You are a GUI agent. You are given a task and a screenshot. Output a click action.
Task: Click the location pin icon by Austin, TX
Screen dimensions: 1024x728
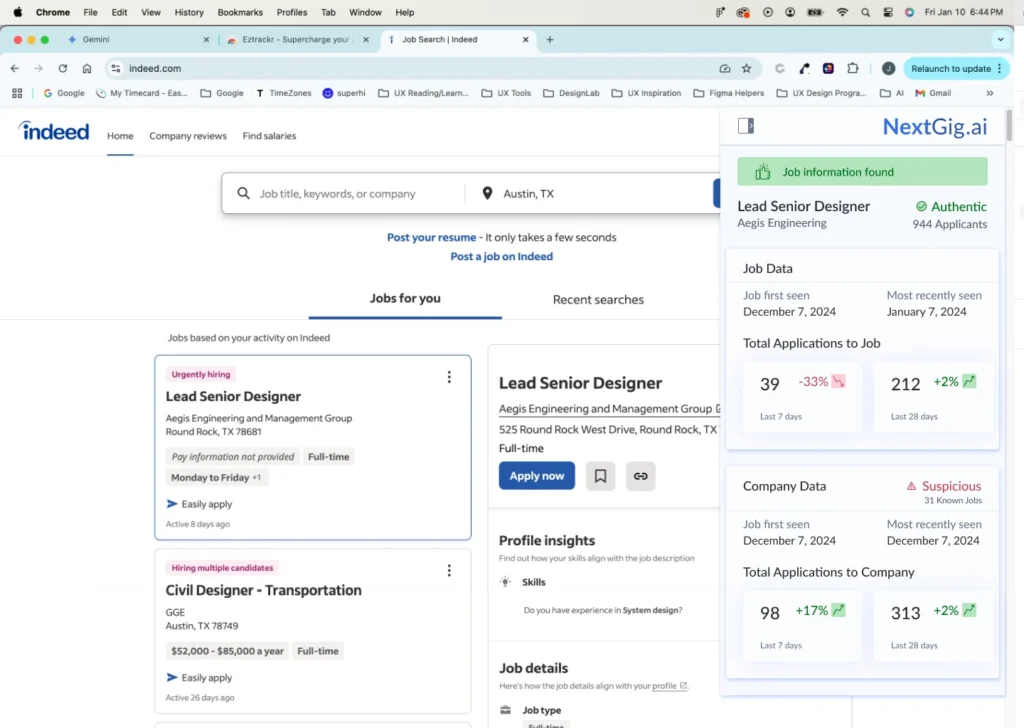pos(487,193)
